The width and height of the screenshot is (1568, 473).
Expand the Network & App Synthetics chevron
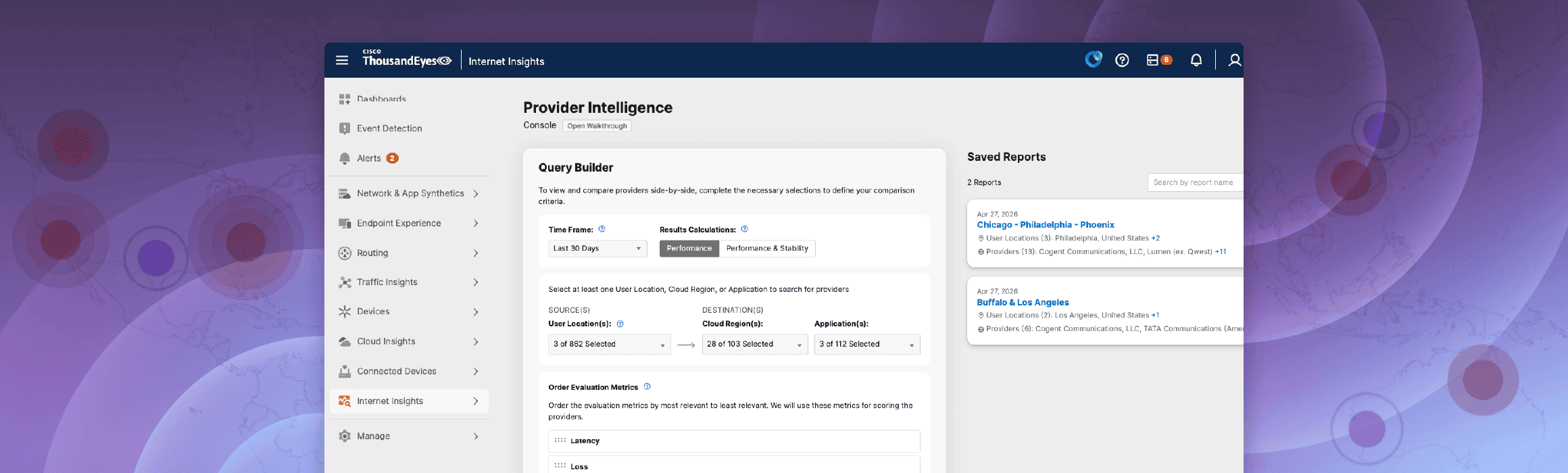point(476,193)
